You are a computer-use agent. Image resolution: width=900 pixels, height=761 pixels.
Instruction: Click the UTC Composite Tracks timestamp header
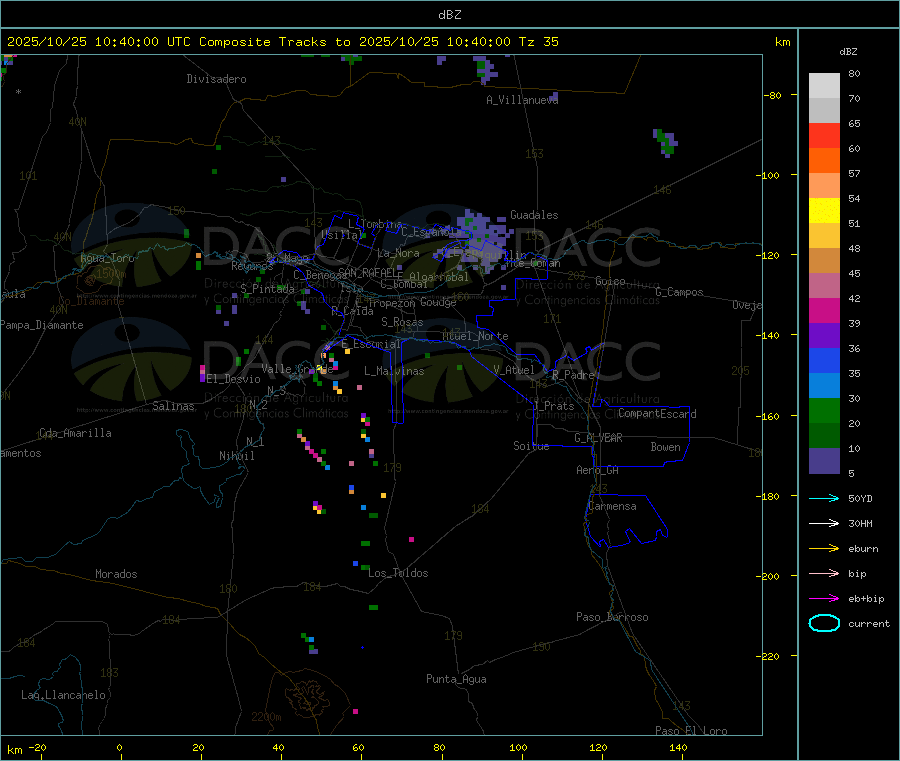pyautogui.click(x=283, y=42)
